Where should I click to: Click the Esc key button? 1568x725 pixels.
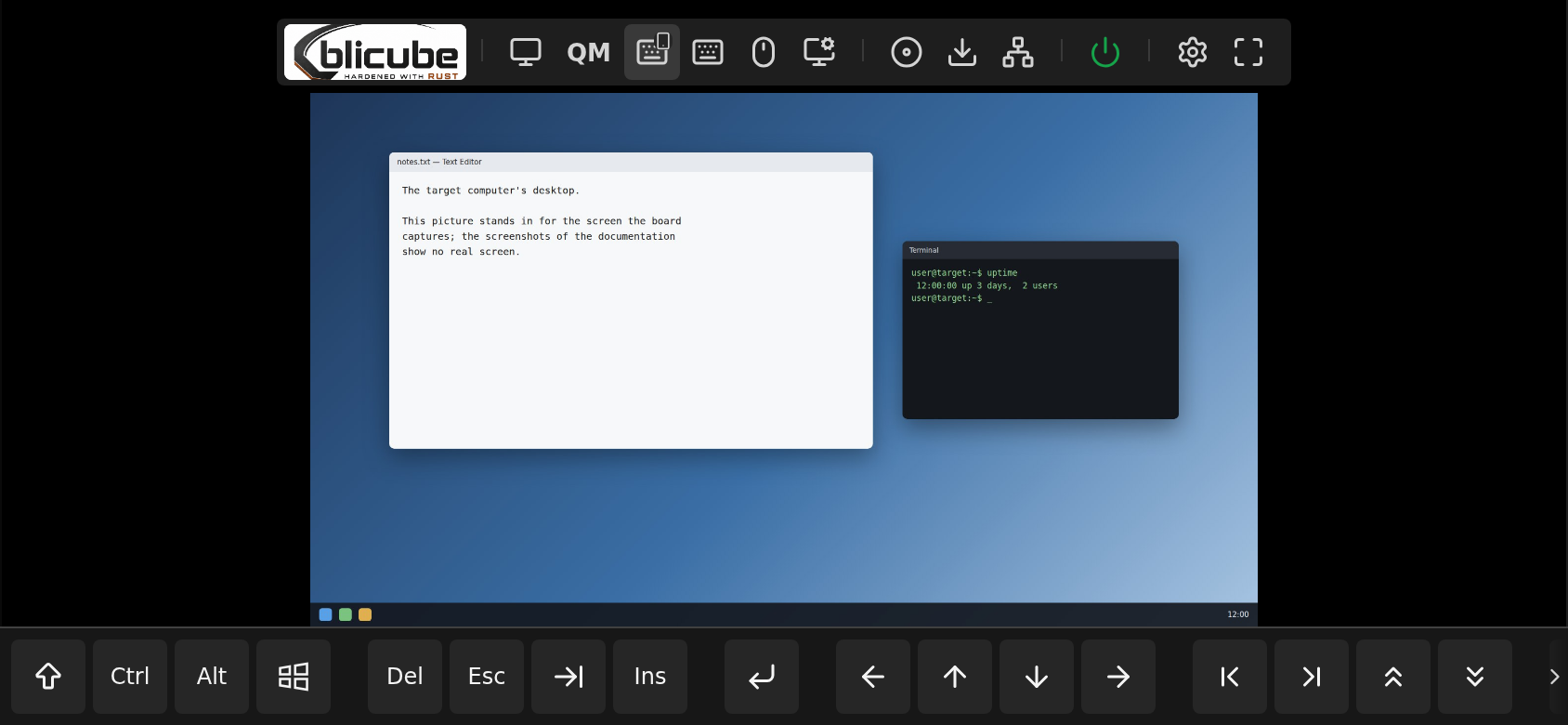487,677
